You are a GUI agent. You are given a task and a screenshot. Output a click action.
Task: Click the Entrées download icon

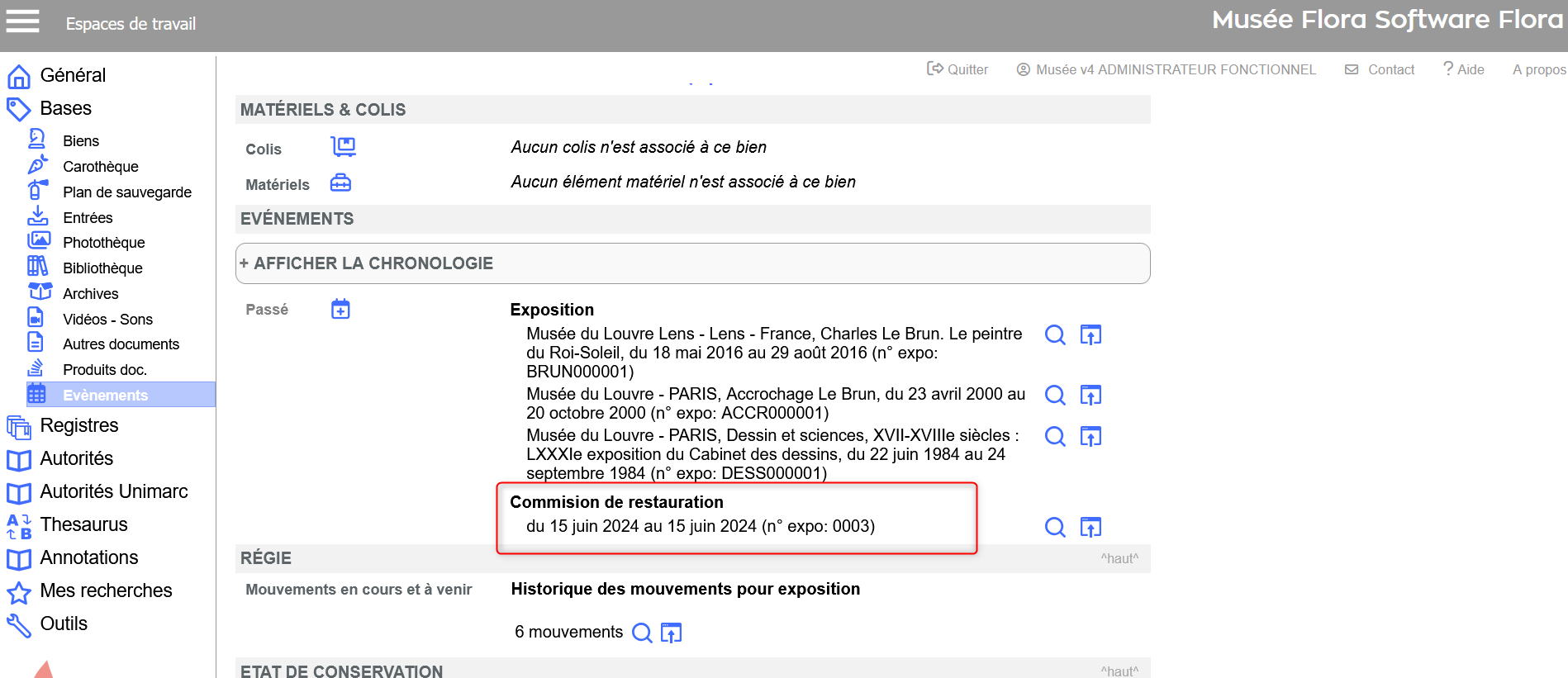(x=37, y=216)
